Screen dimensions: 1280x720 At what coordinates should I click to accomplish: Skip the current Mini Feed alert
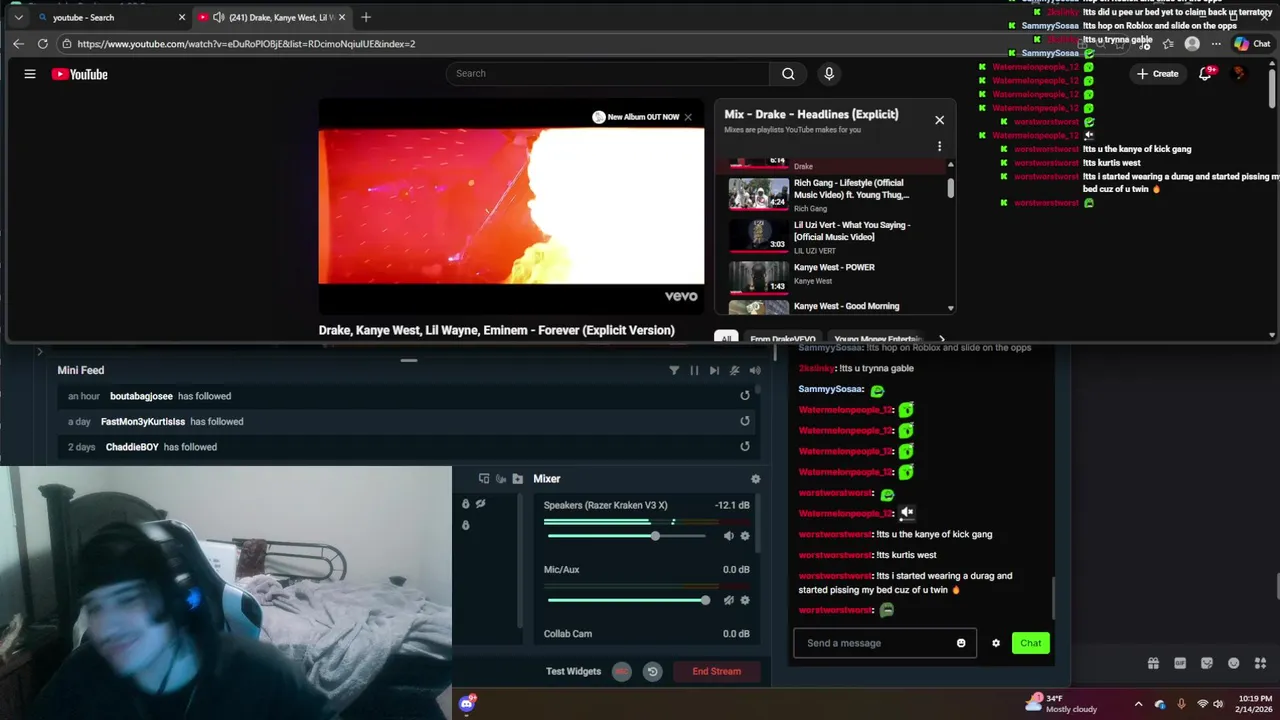(x=714, y=370)
